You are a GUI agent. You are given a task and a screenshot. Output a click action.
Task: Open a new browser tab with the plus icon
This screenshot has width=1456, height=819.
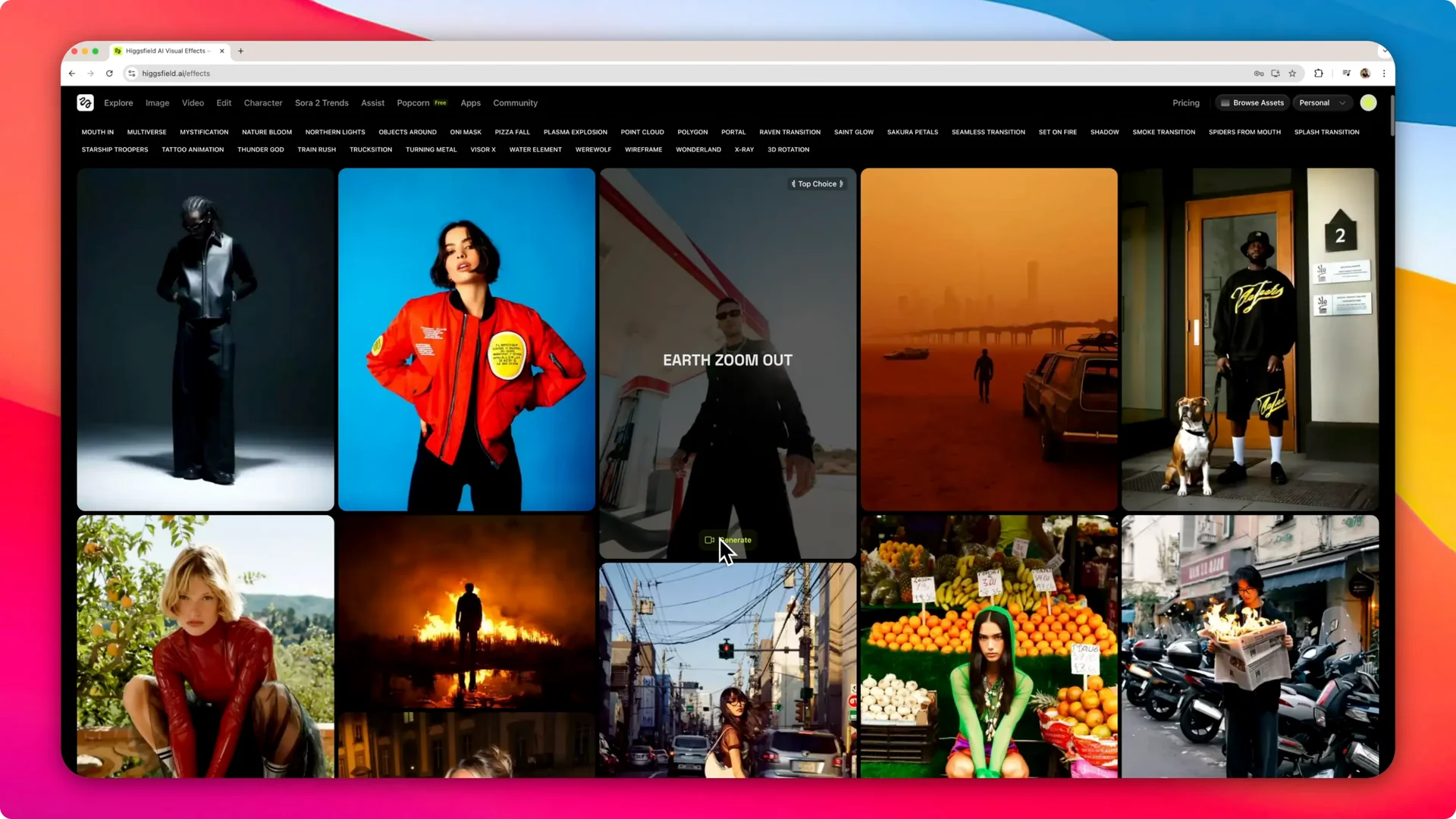tap(241, 51)
